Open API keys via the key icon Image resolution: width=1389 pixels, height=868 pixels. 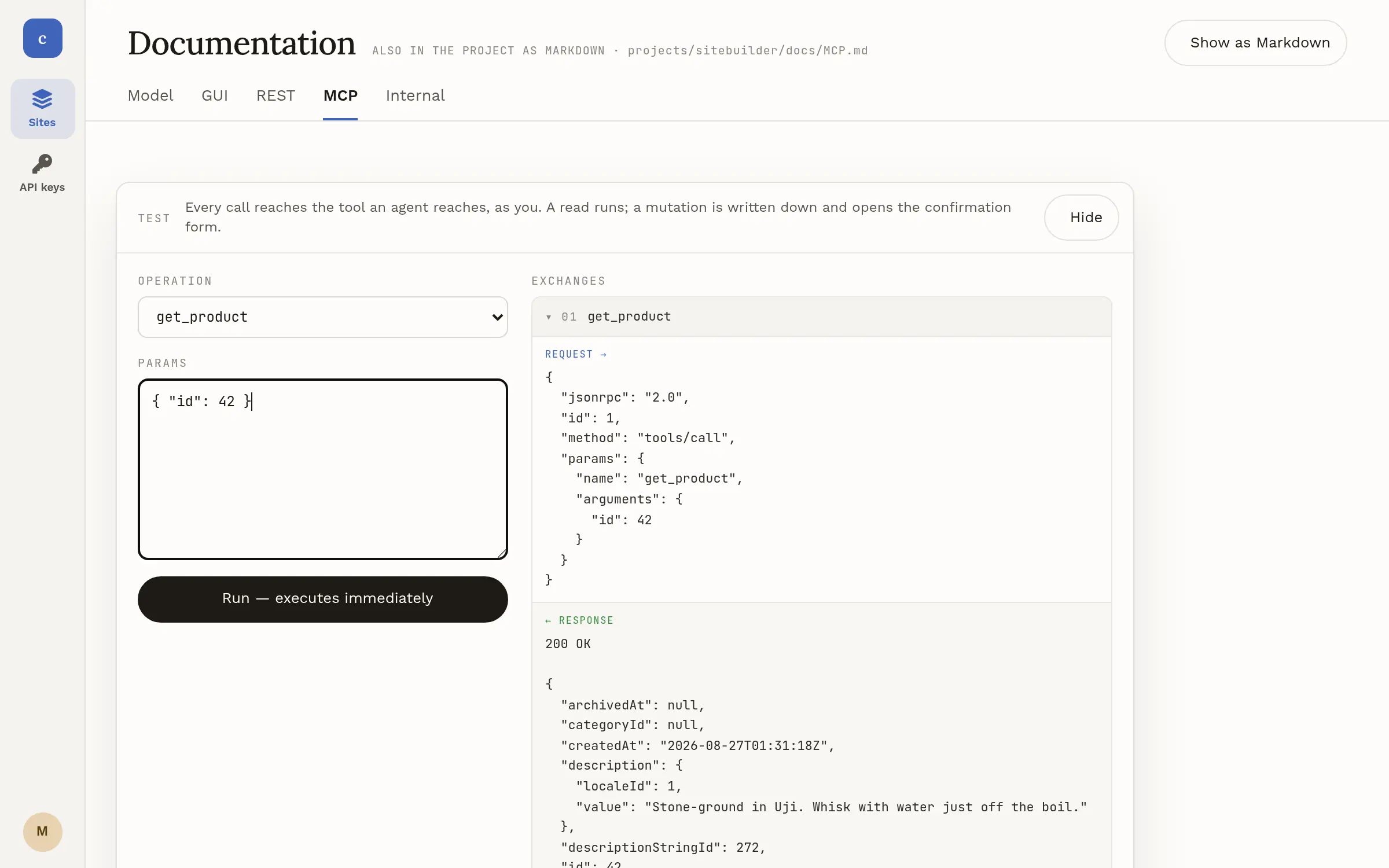coord(42,173)
